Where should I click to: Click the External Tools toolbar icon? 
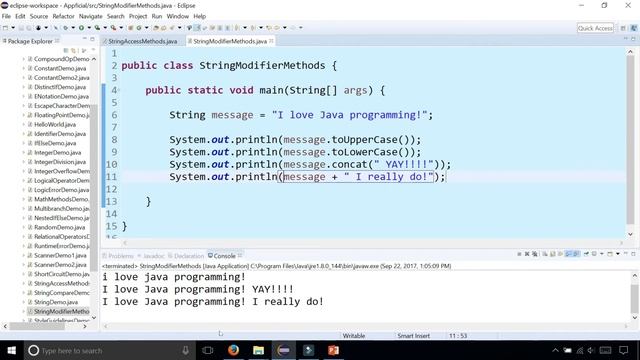click(113, 28)
